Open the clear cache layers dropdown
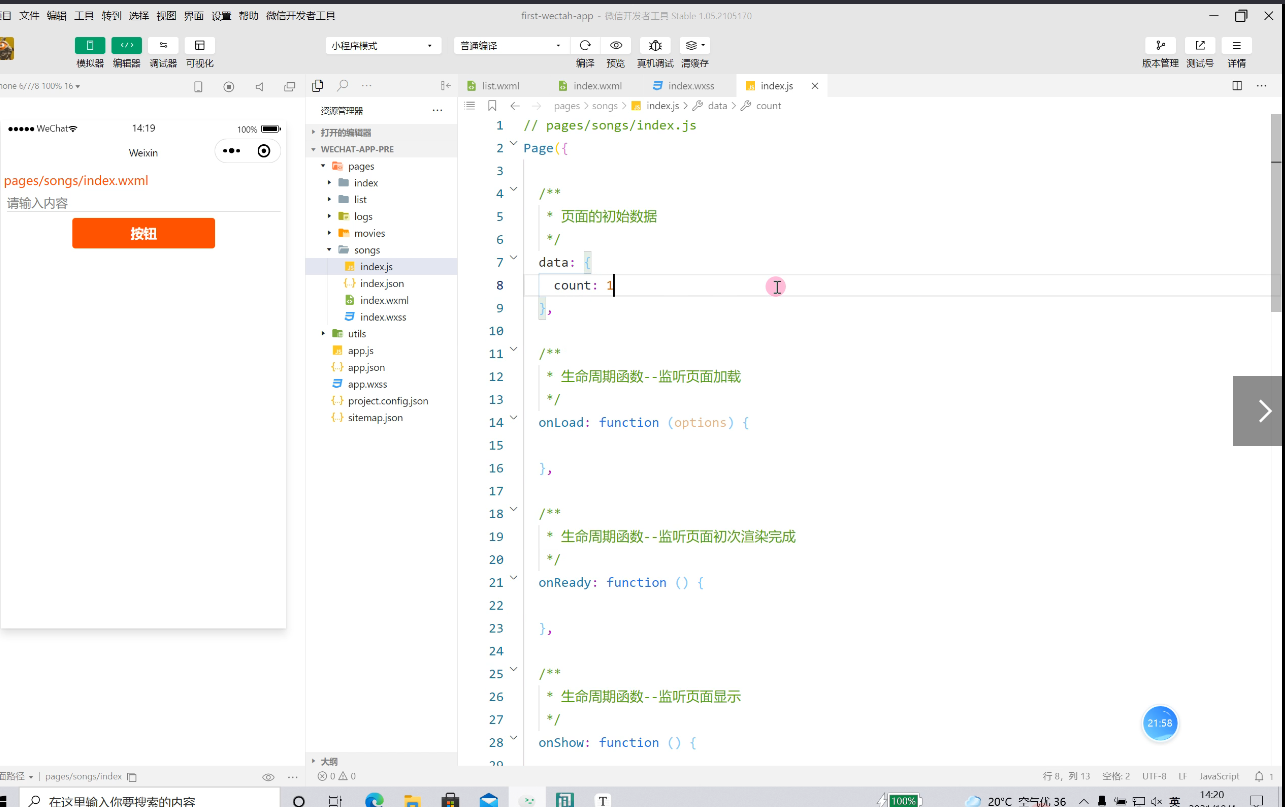 (695, 45)
